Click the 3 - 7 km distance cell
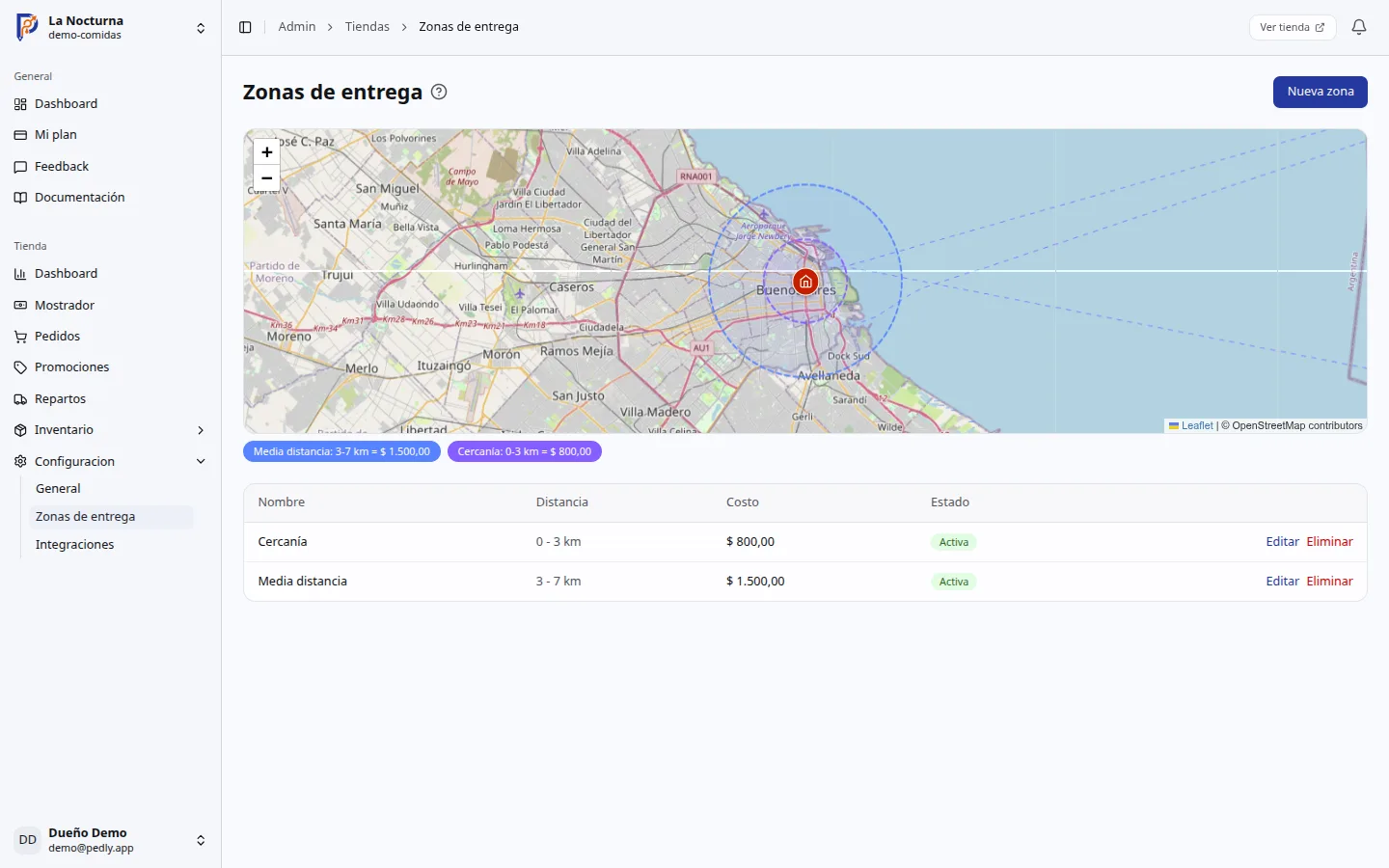Viewport: 1389px width, 868px height. (x=558, y=582)
